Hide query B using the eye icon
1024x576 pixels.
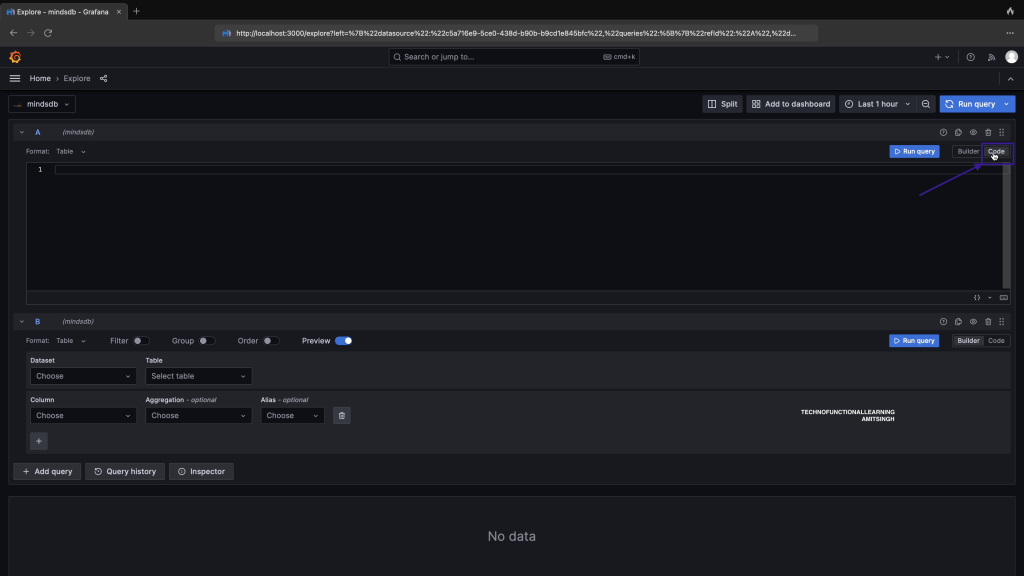pyautogui.click(x=973, y=322)
